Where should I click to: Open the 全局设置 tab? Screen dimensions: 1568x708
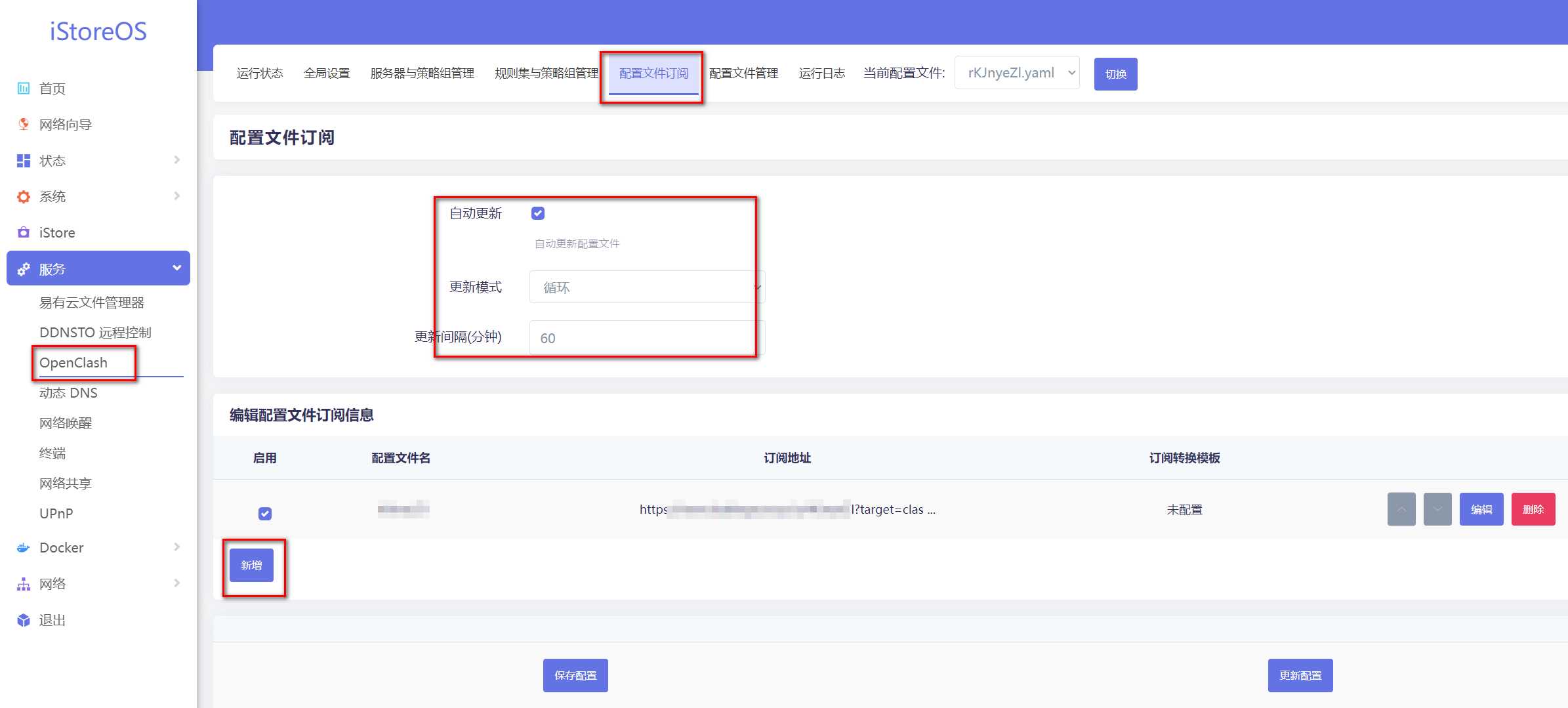[326, 73]
